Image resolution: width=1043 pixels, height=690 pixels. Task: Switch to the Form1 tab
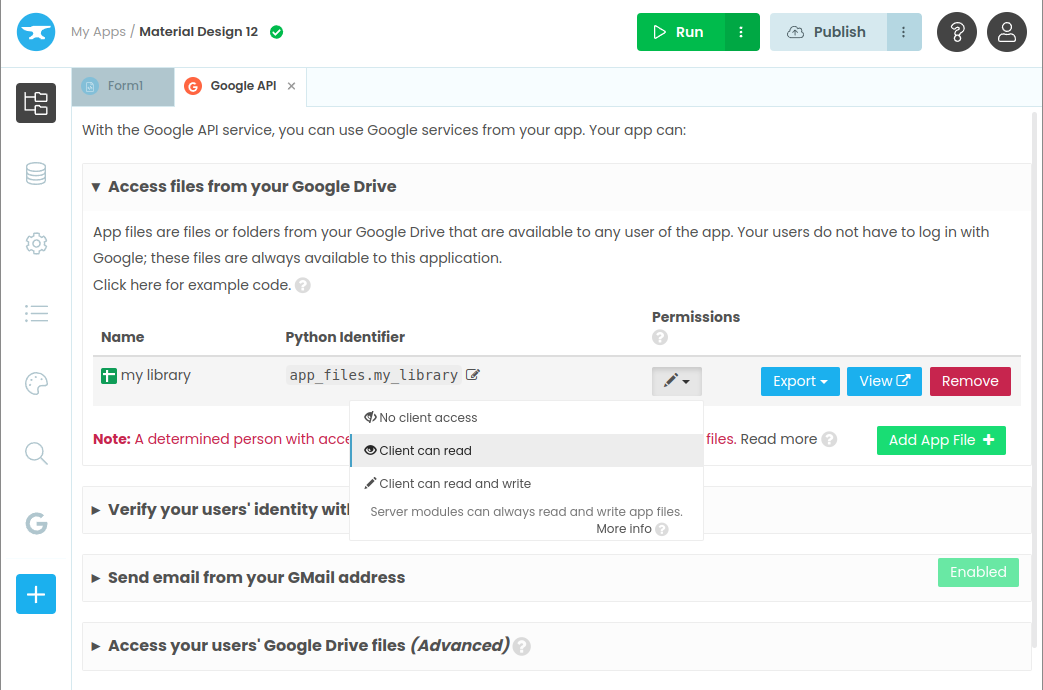point(123,86)
